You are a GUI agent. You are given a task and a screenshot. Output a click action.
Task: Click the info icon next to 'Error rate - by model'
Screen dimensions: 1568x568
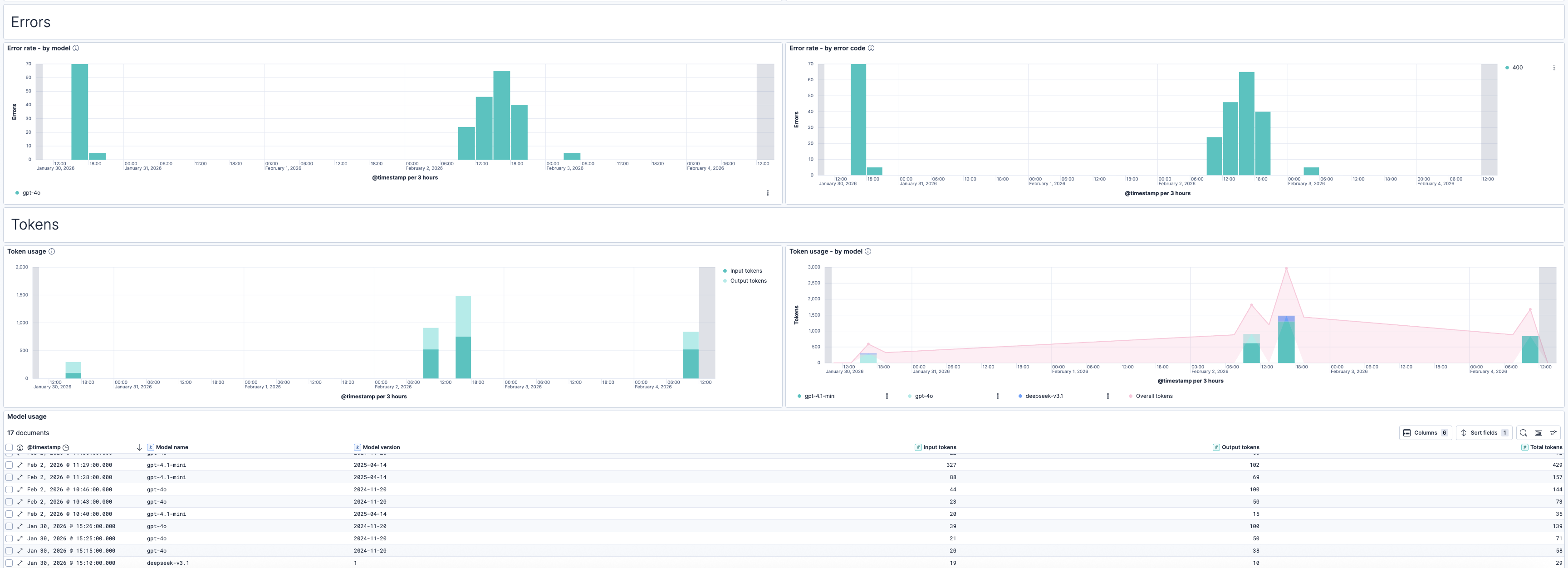pos(76,48)
